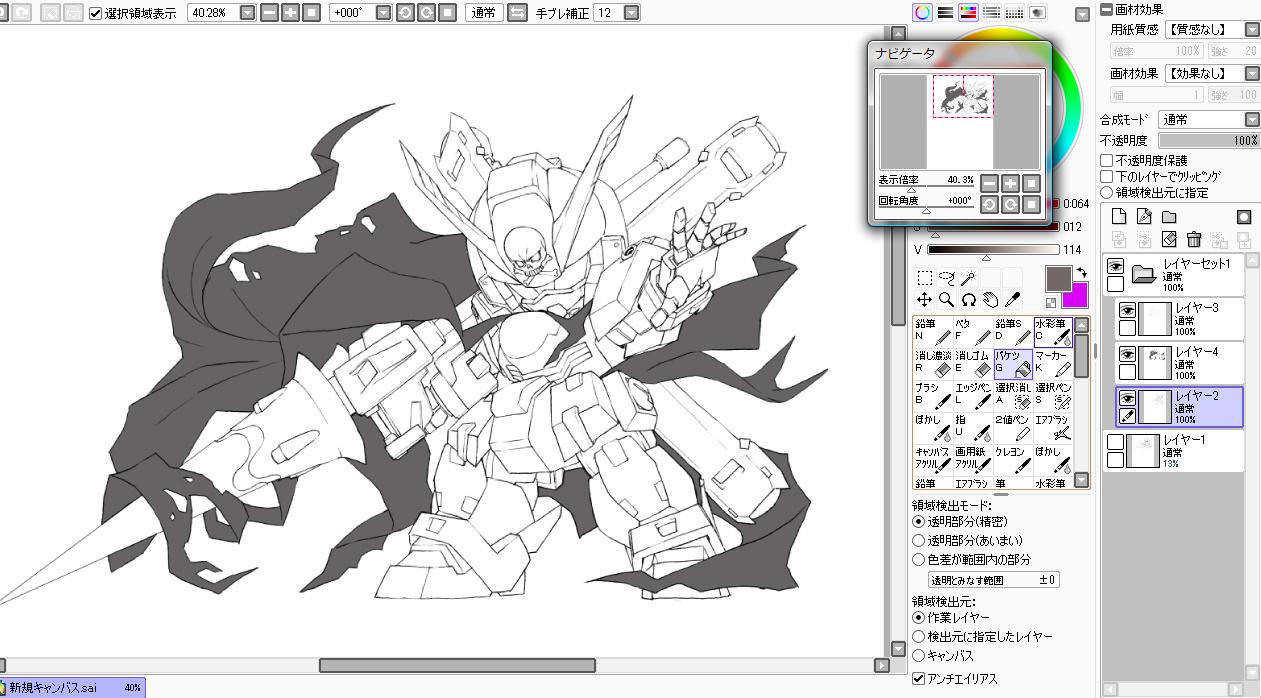Screen dimensions: 1261x698
Task: Zoom out with toolbar minus button
Action: (269, 13)
